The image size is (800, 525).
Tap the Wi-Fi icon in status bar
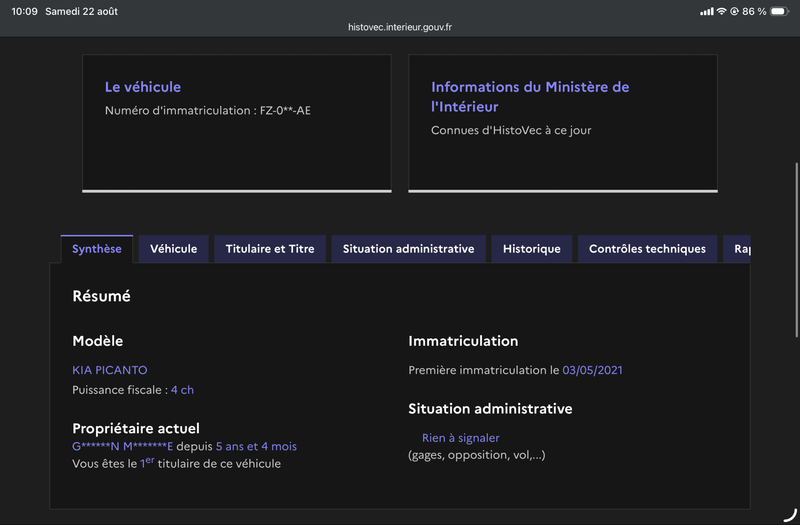point(721,11)
